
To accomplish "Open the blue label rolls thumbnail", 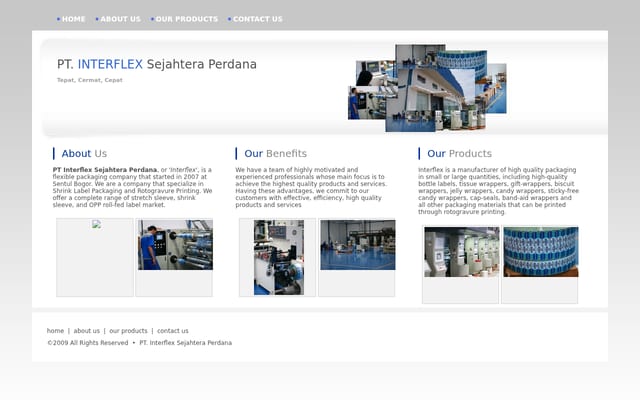I will 541,252.
